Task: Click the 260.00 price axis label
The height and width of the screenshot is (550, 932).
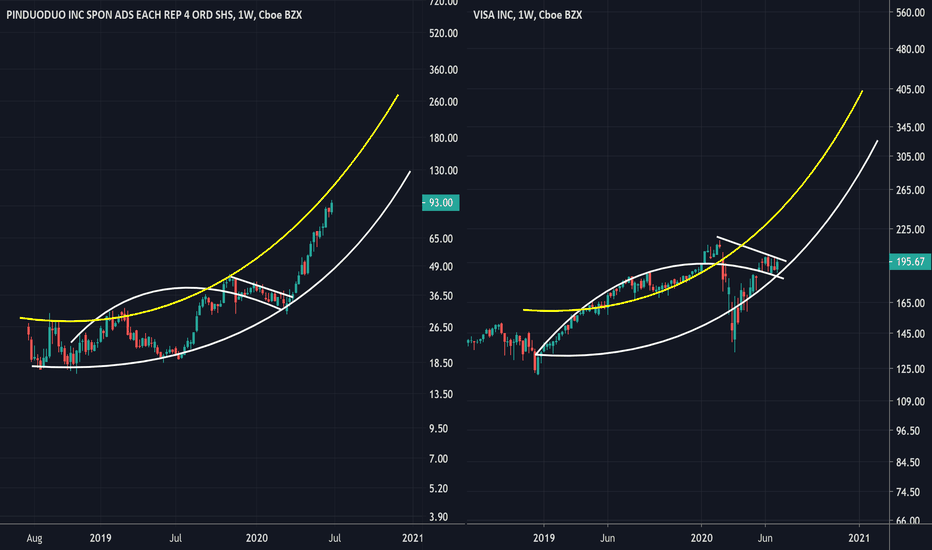Action: tap(443, 102)
